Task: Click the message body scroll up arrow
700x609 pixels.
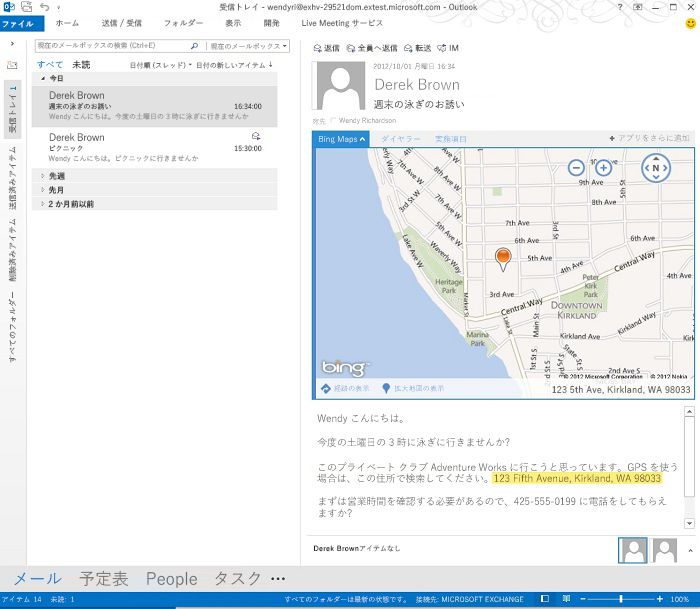Action: point(689,412)
